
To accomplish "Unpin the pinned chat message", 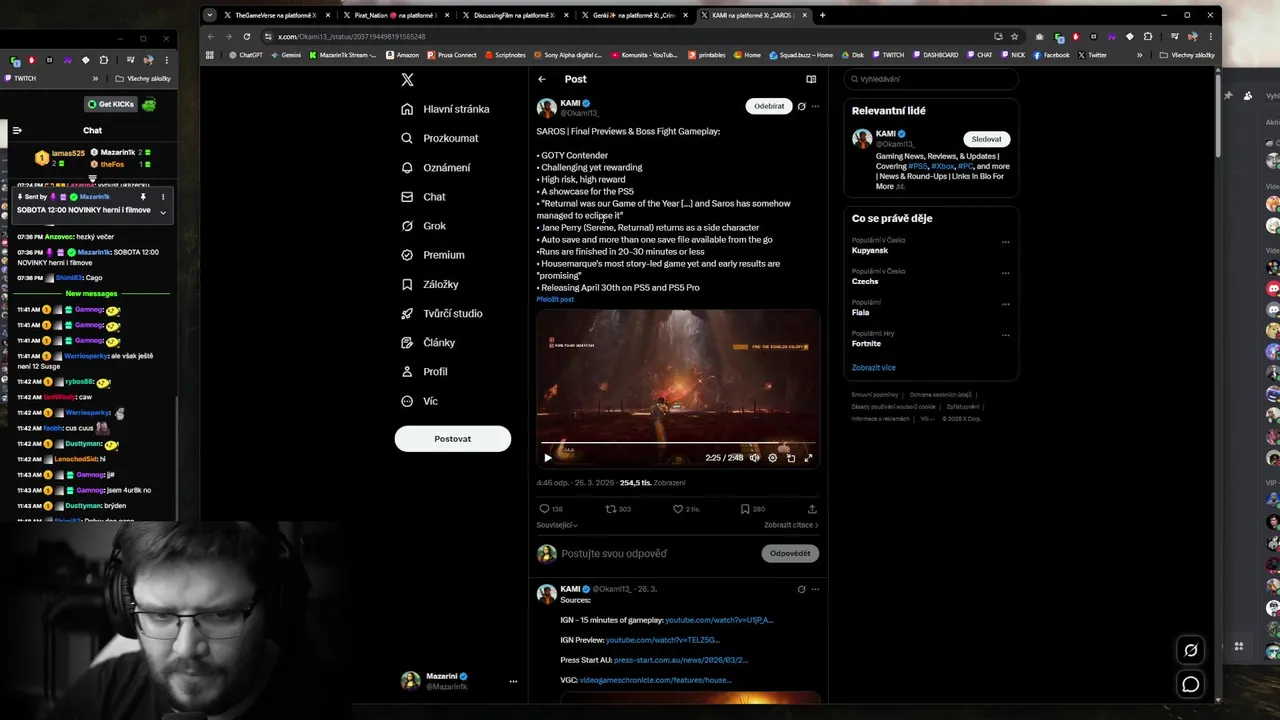I will (143, 197).
